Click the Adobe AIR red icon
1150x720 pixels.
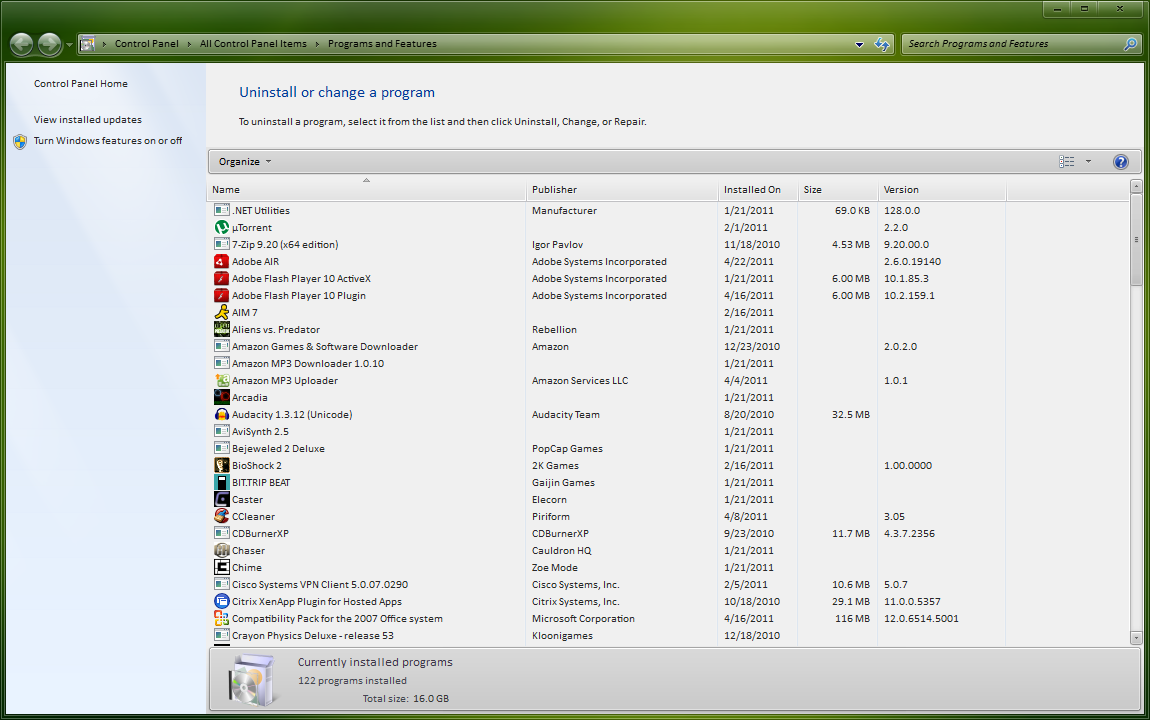pos(221,261)
